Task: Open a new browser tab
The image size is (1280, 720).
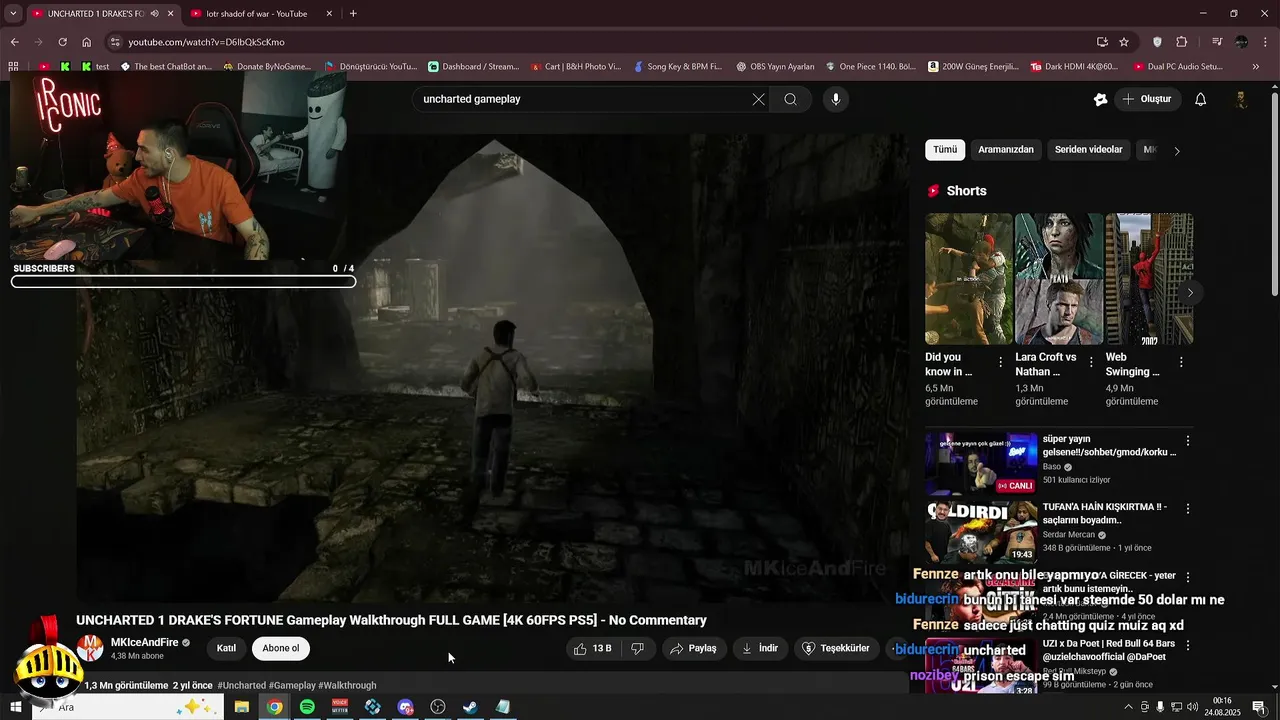Action: coord(353,14)
